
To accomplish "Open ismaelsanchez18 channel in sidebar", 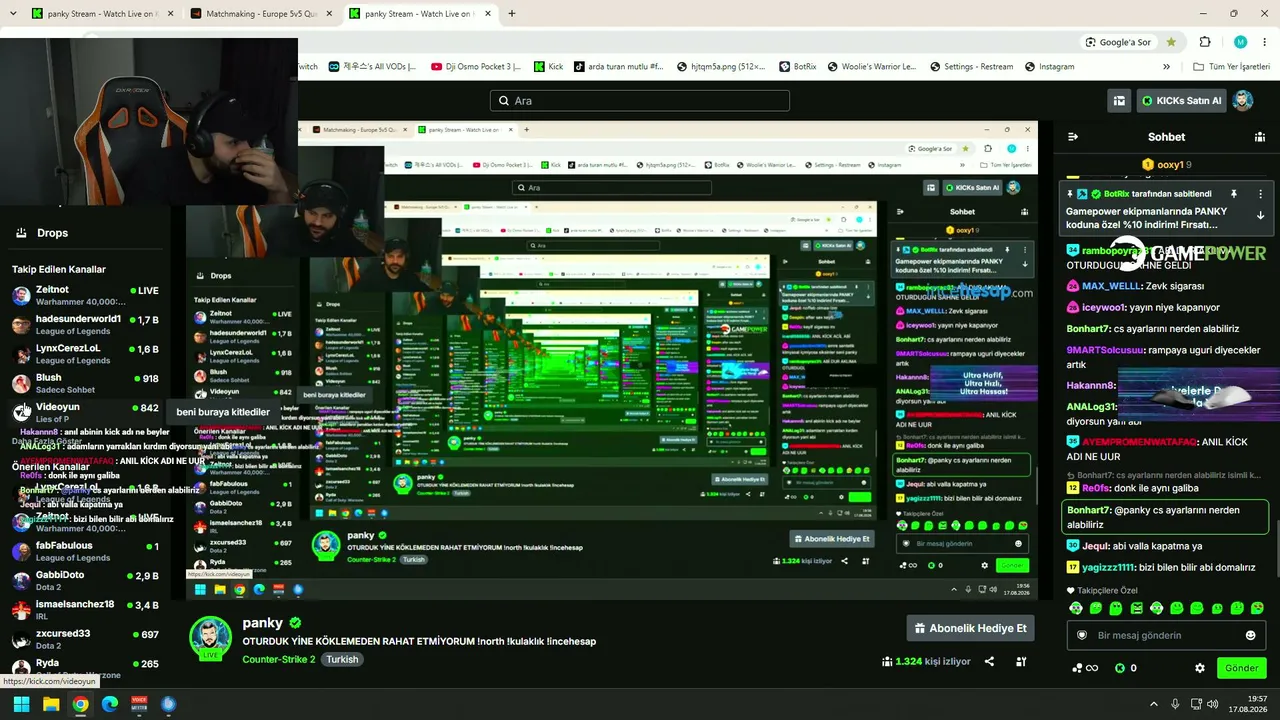I will pos(86,609).
